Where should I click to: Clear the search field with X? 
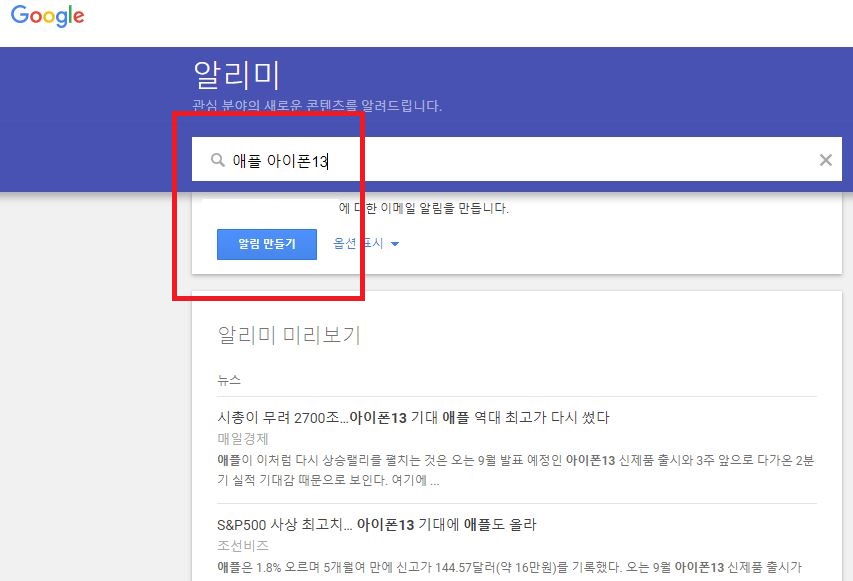(x=825, y=160)
